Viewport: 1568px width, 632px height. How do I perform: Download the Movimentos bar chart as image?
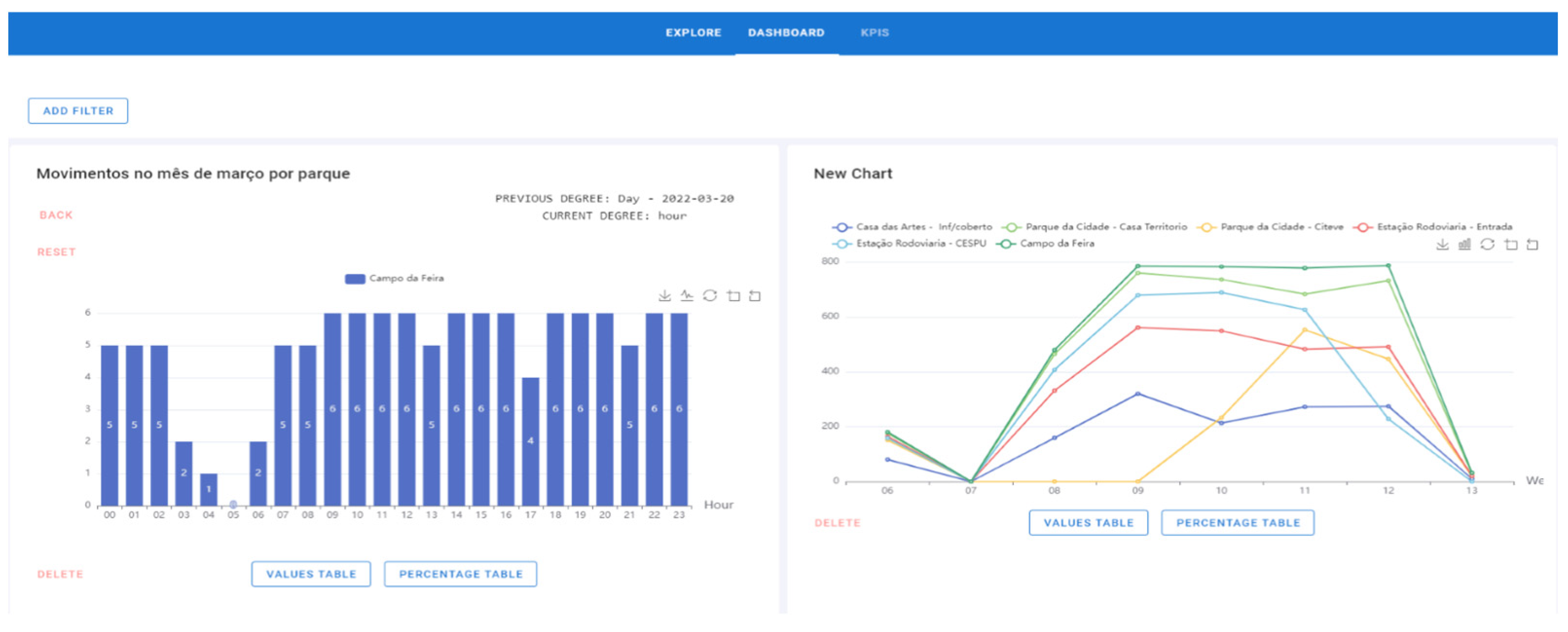(664, 296)
